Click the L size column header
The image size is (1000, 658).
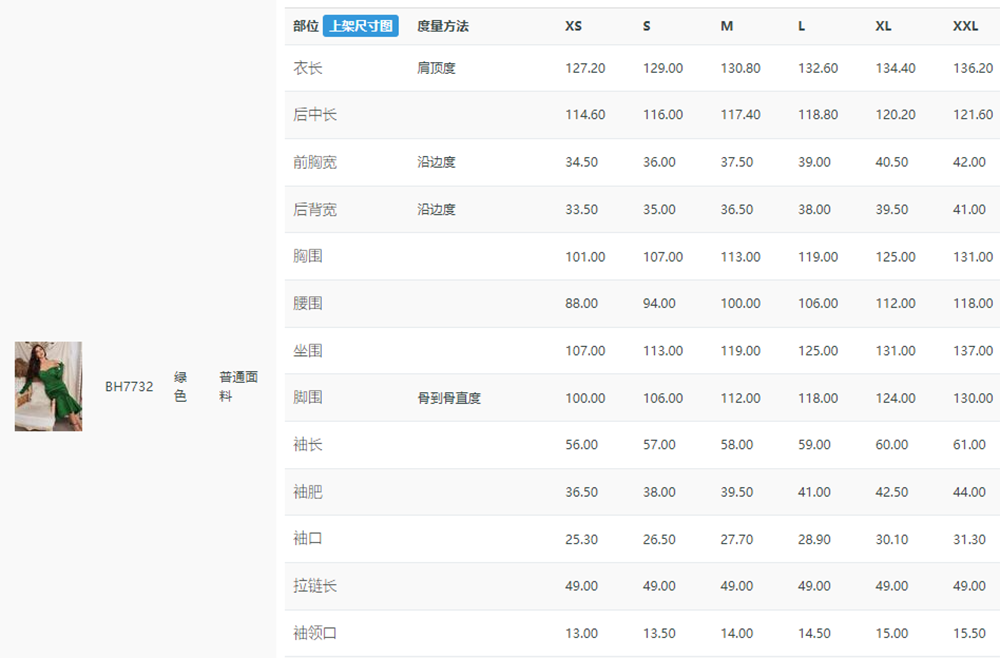pos(801,26)
